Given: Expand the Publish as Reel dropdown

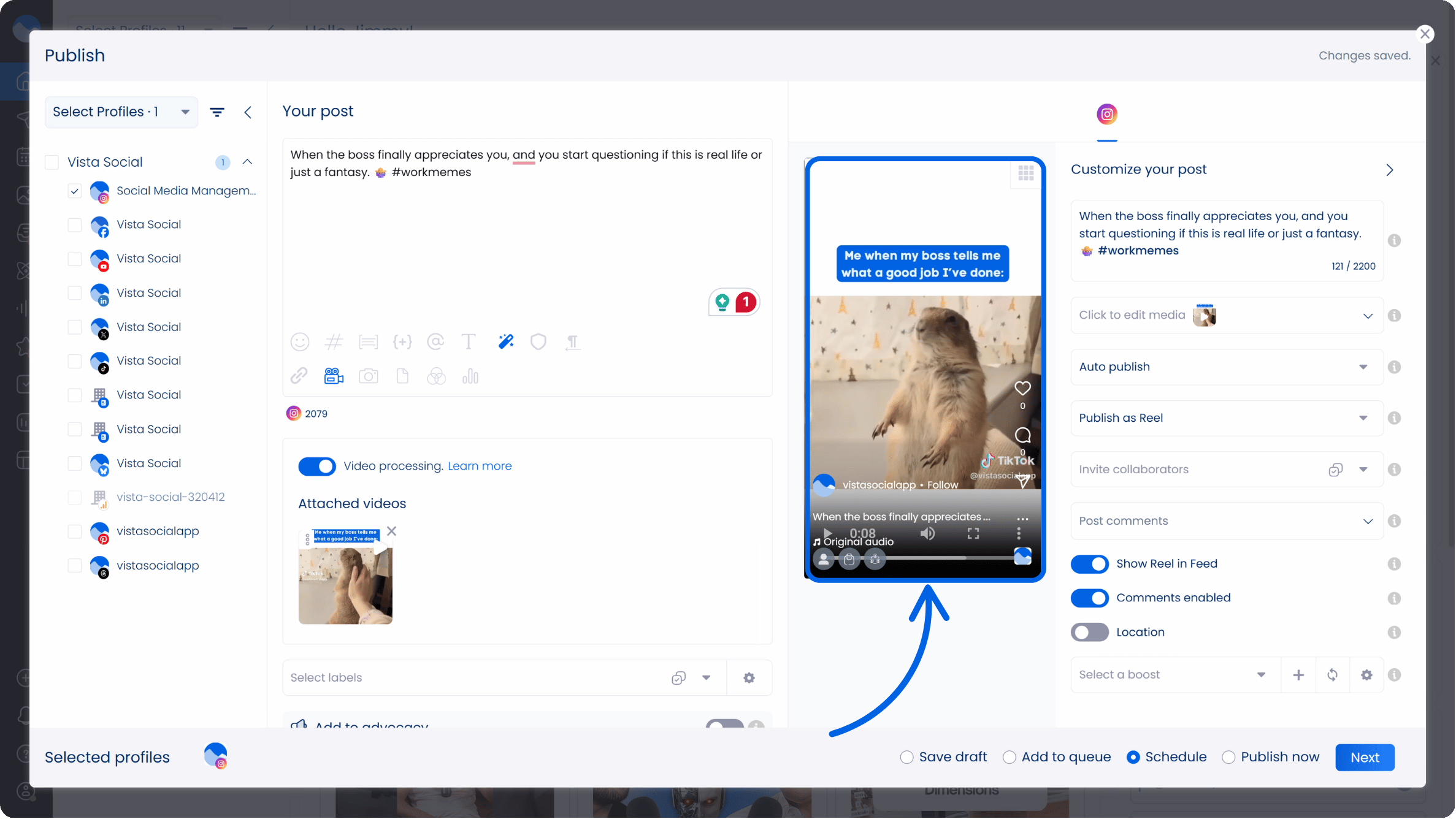Looking at the screenshot, I should 1227,418.
